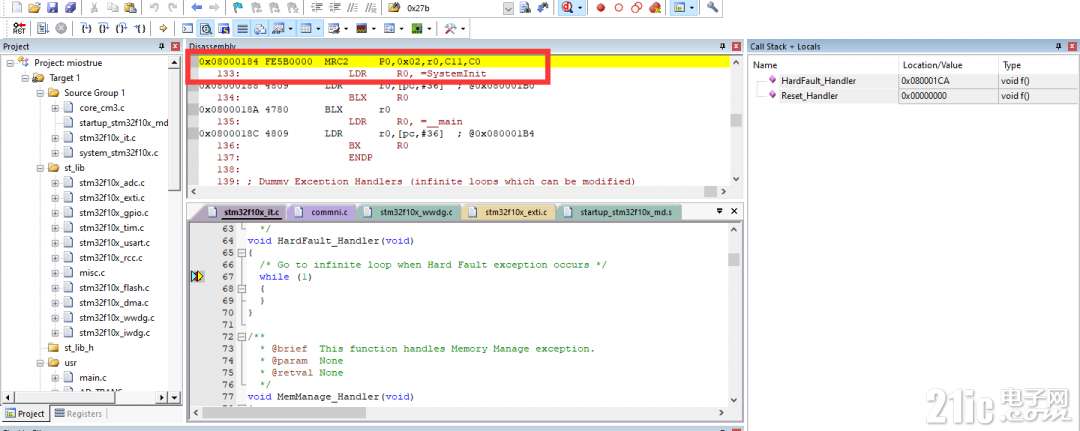
Task: Expand core_cm3.c in project tree
Action: point(54,108)
